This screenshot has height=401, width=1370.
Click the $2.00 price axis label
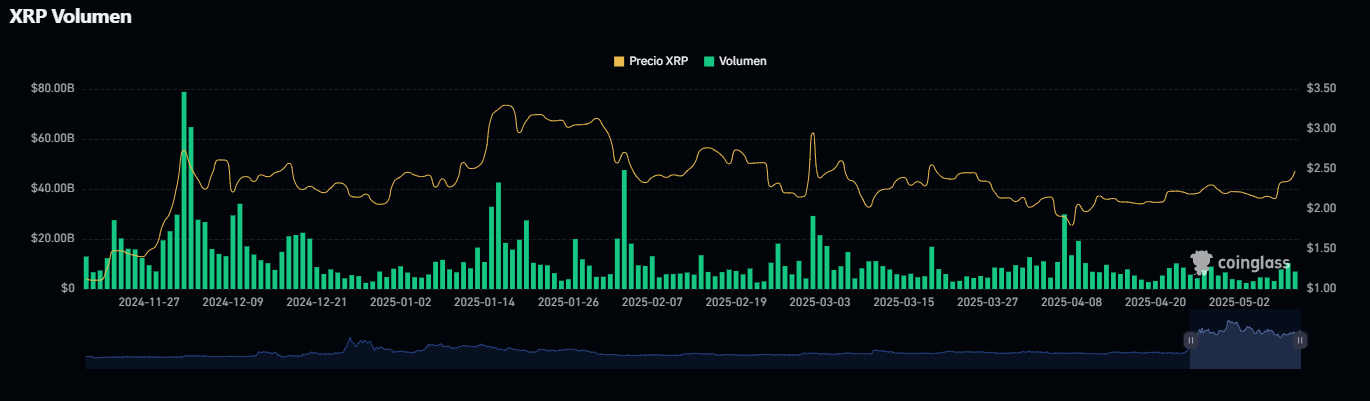(1321, 209)
